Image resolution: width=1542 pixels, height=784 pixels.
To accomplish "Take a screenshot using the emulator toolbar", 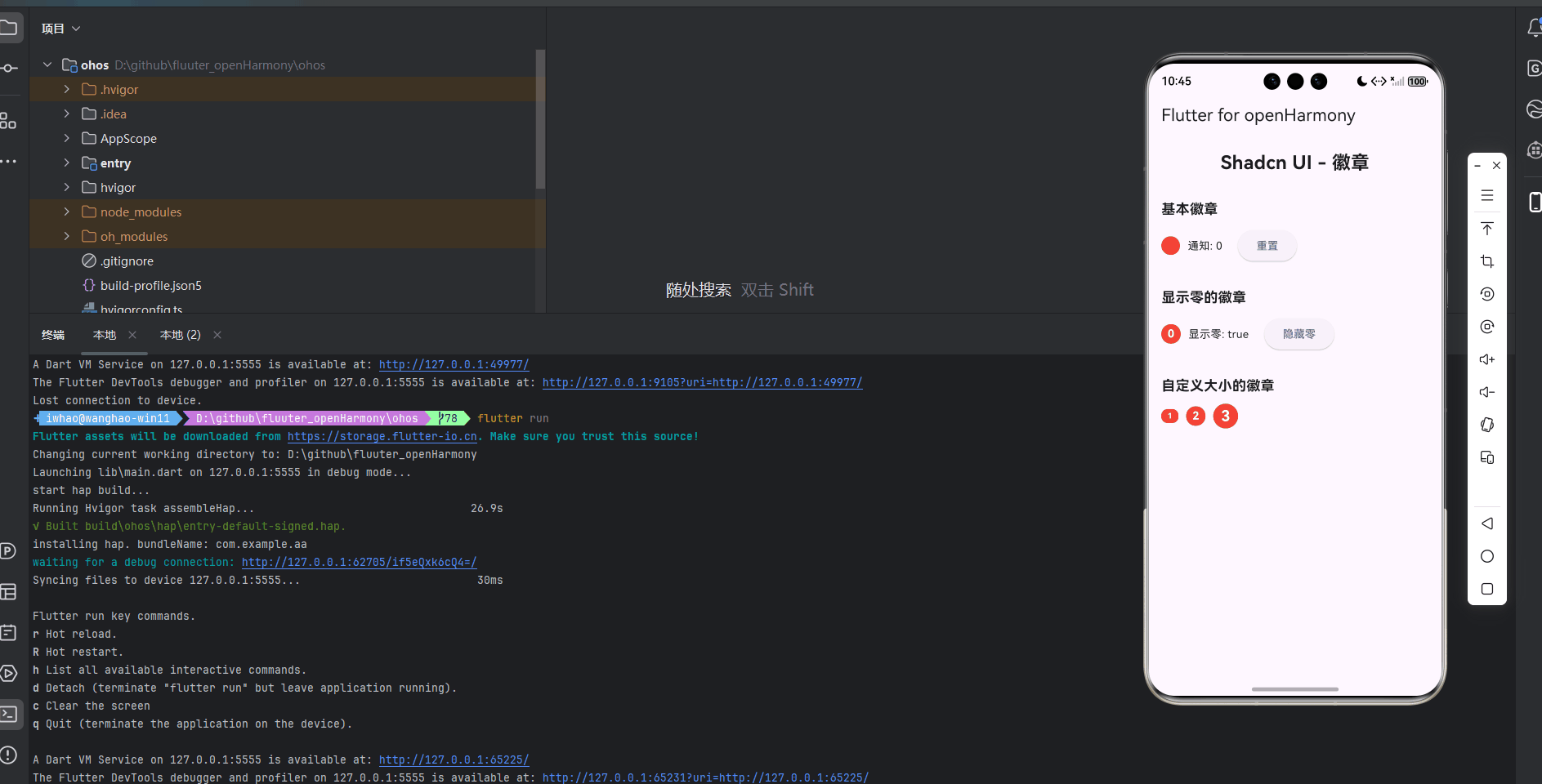I will 1487,228.
